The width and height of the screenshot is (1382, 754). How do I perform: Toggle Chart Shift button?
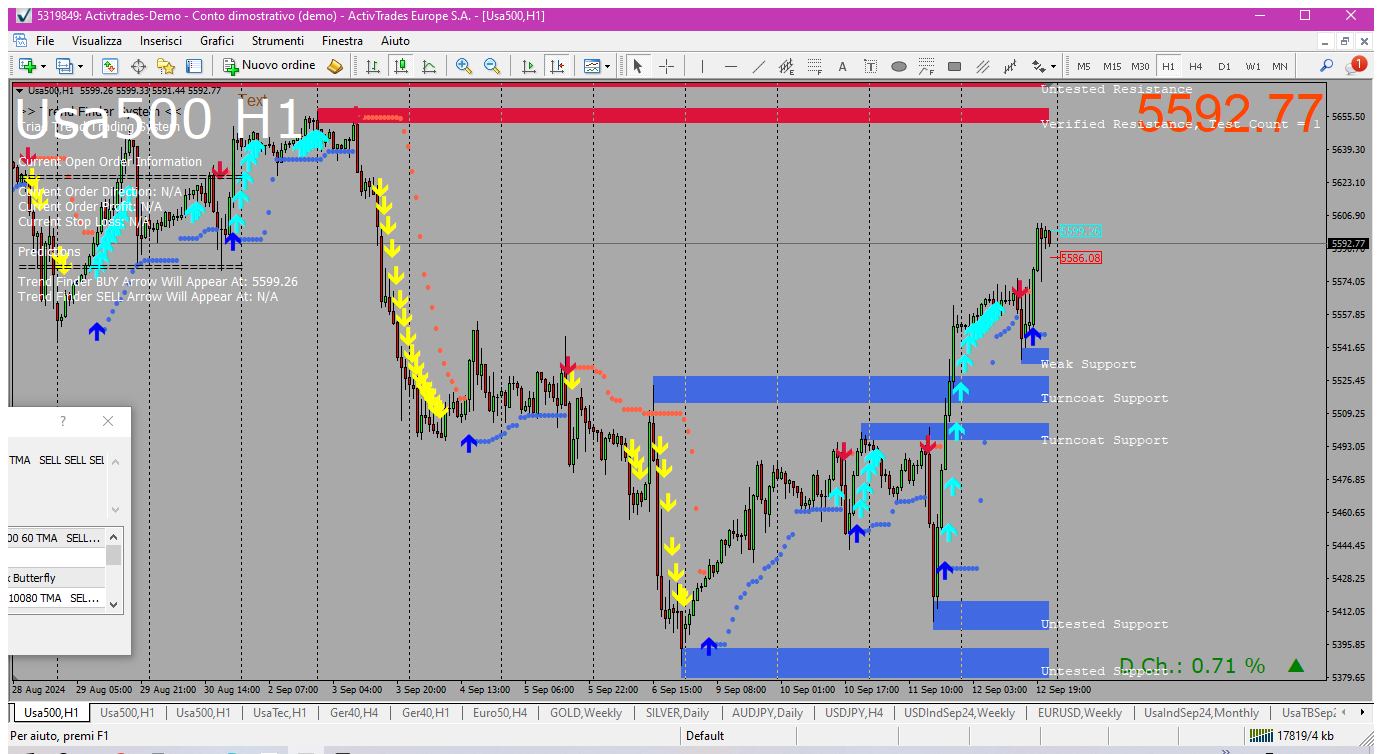pos(557,66)
